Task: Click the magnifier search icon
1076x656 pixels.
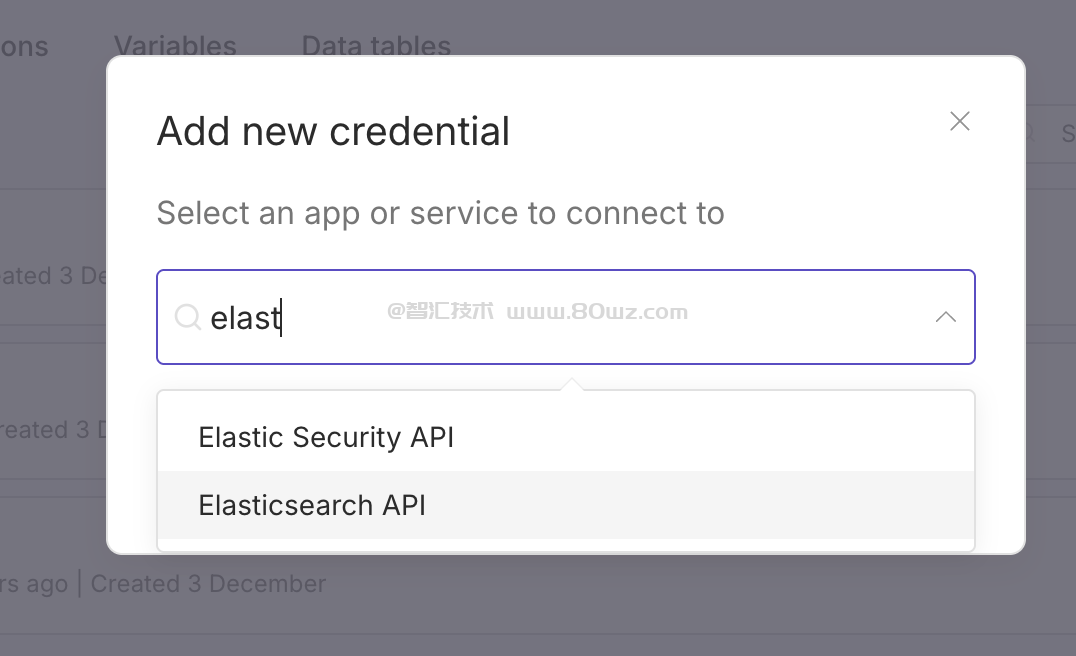Action: (187, 318)
